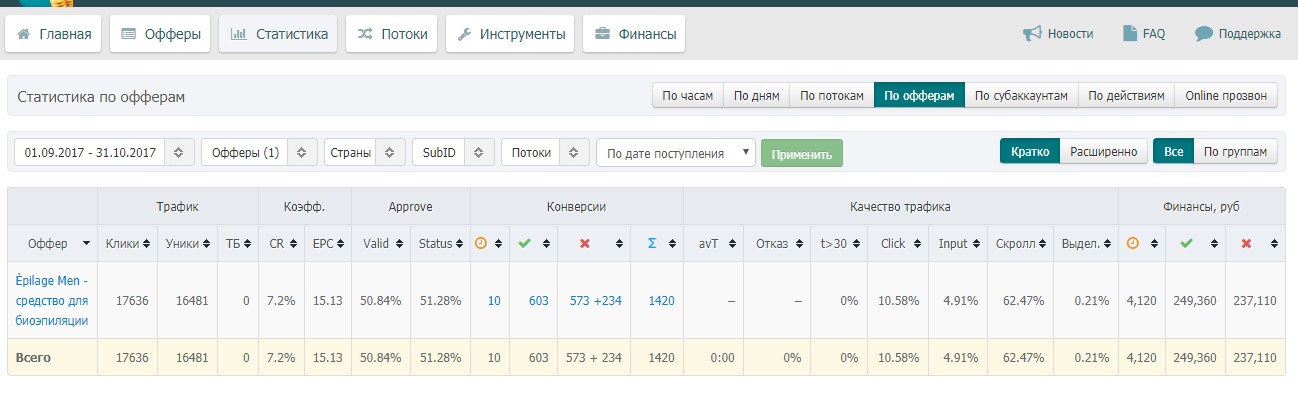The width and height of the screenshot is (1298, 394).
Task: Sort table by the Отказ column
Action: tap(778, 243)
